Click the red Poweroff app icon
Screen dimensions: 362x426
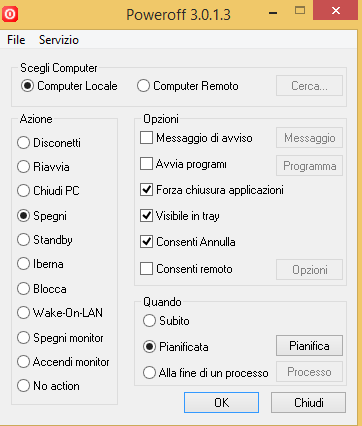10,15
